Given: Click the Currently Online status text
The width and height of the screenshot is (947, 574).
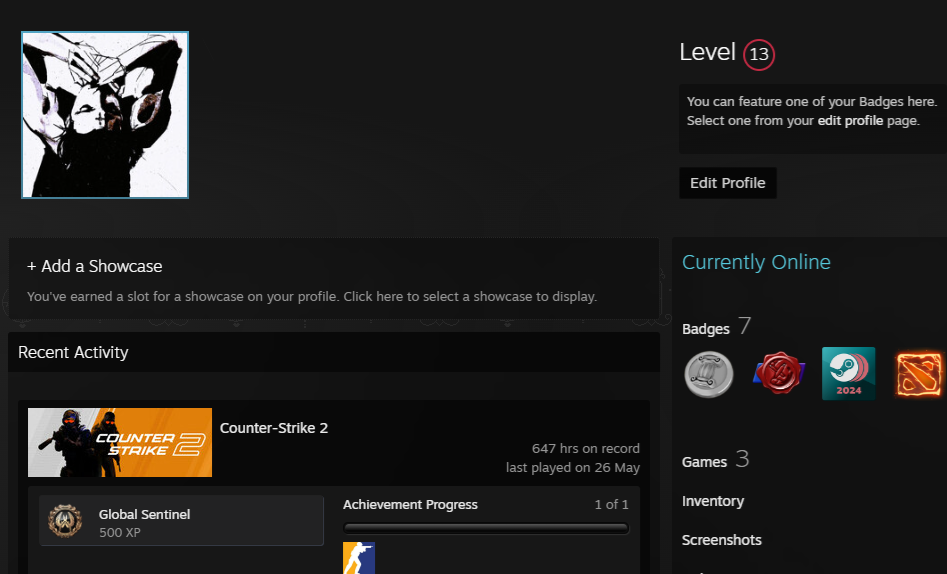Looking at the screenshot, I should tap(756, 262).
